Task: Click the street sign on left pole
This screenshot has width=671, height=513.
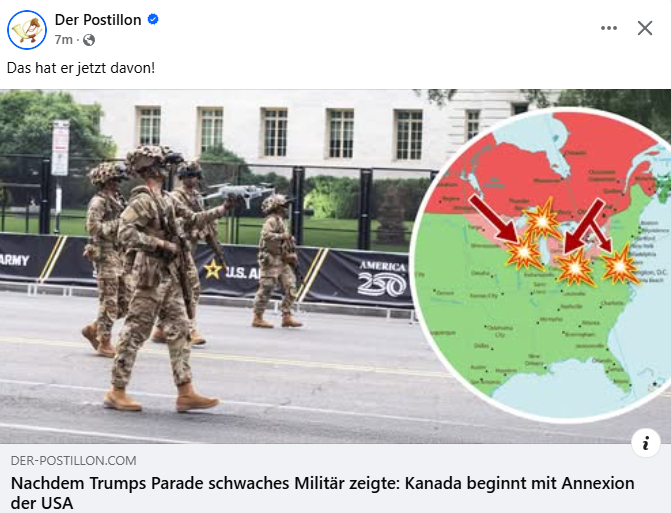Action: point(60,148)
